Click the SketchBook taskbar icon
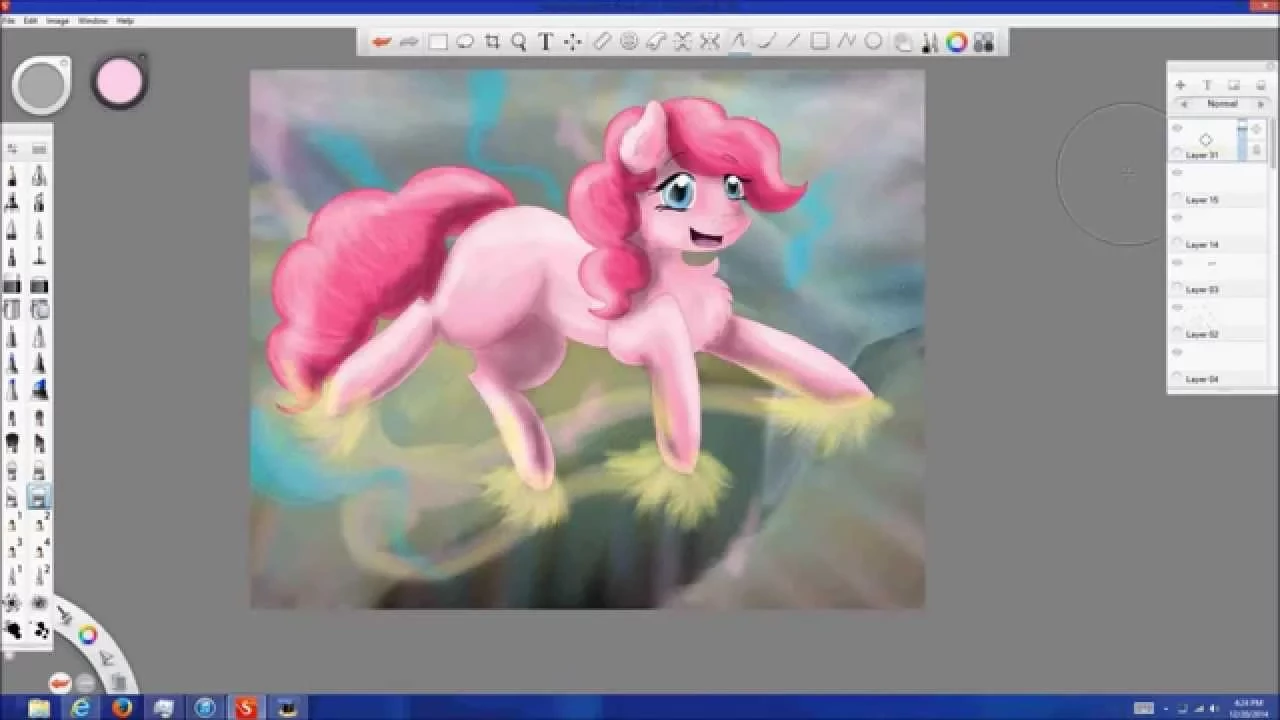The width and height of the screenshot is (1280, 720). click(246, 708)
